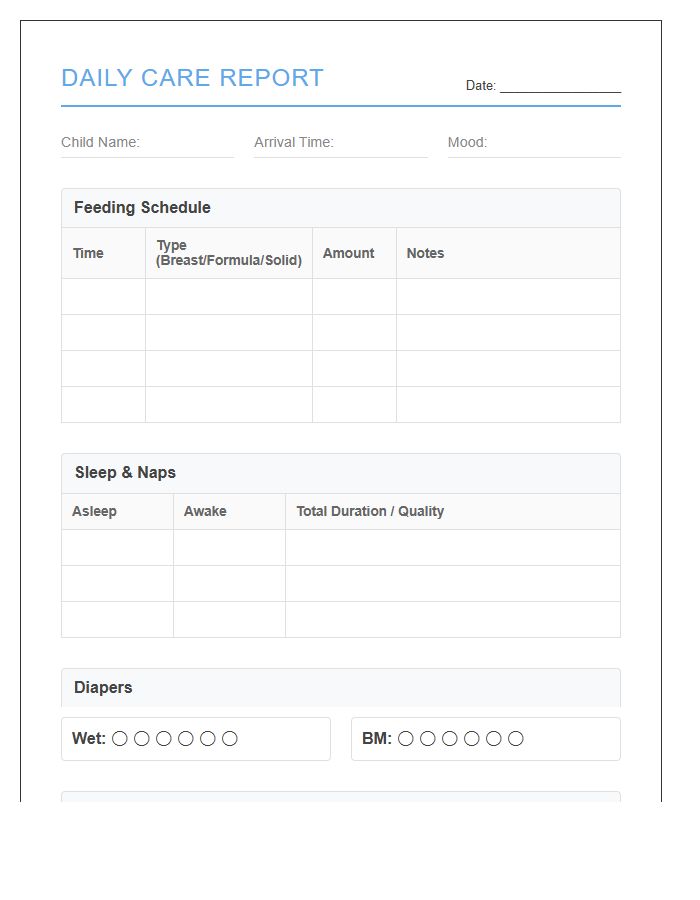Select first Asleep cell in Sleep table
Image resolution: width=700 pixels, height=900 pixels.
[117, 548]
